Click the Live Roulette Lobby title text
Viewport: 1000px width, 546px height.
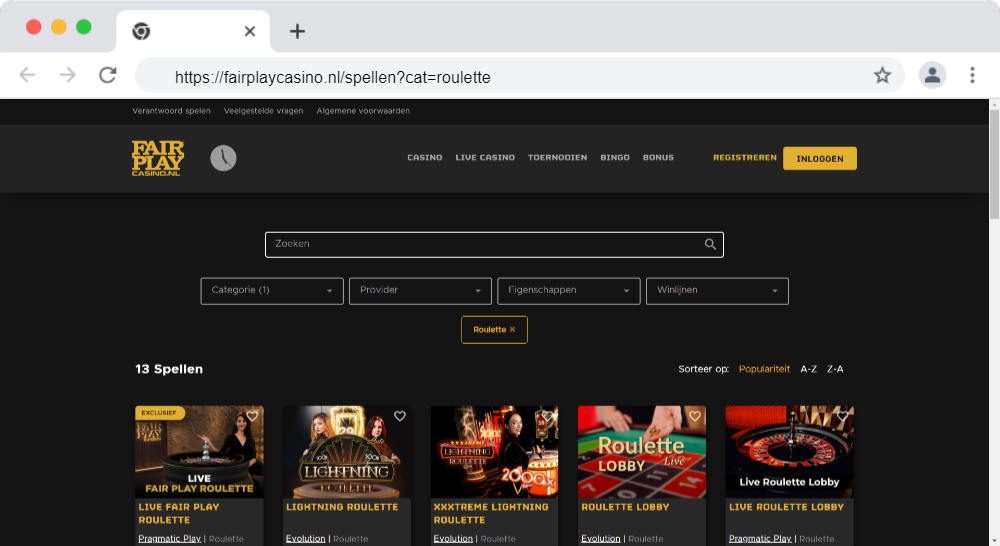coord(786,507)
